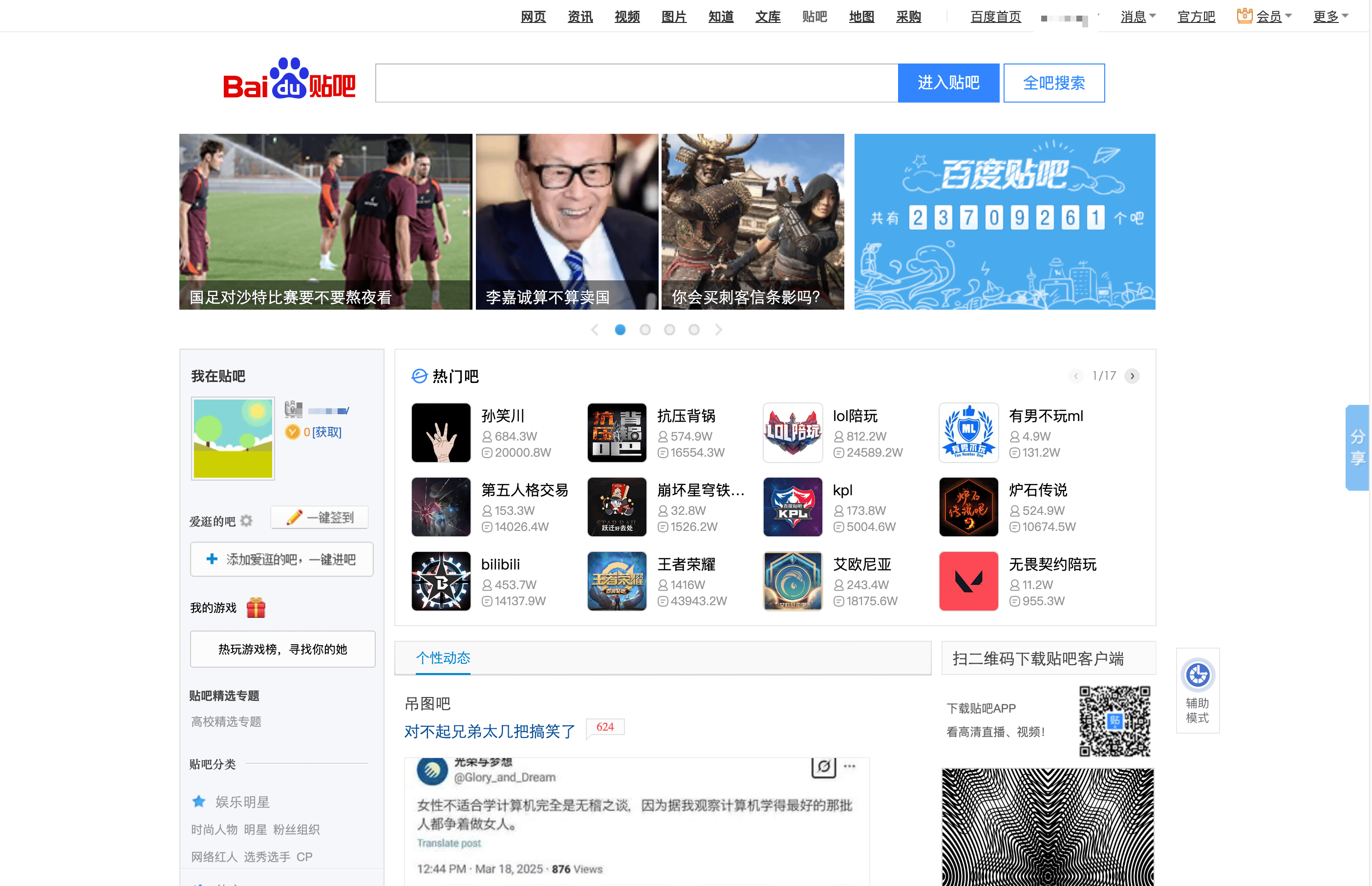The width and height of the screenshot is (1372, 886).
Task: Click the [获取] link
Action: pos(327,431)
